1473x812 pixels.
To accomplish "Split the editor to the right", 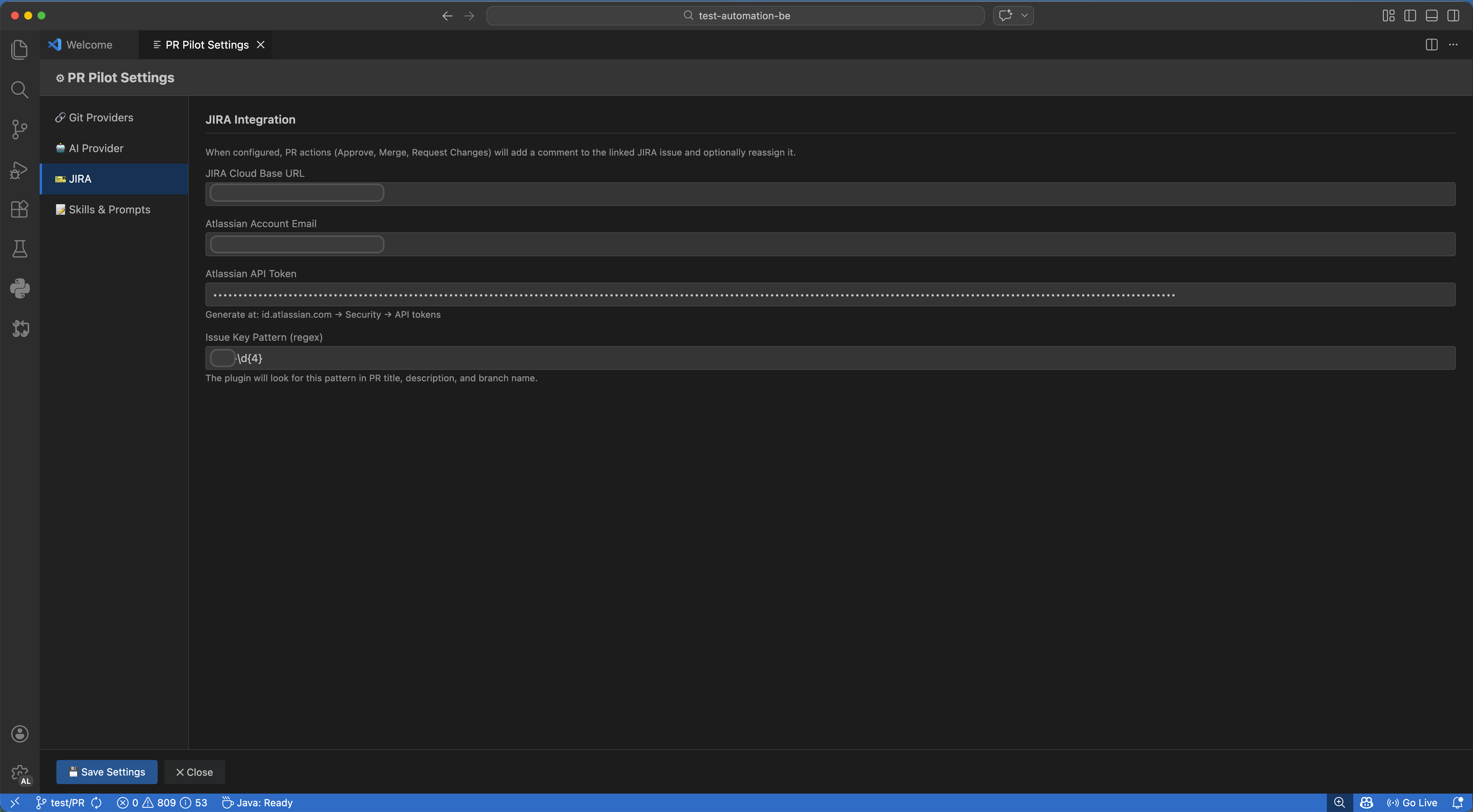I will coord(1431,44).
